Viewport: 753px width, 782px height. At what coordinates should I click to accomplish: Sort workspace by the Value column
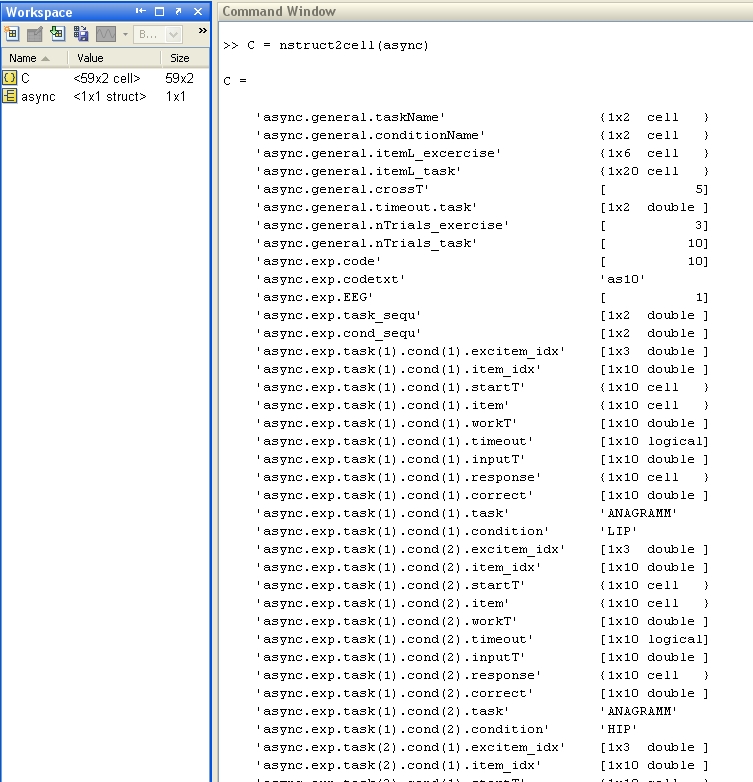point(115,58)
